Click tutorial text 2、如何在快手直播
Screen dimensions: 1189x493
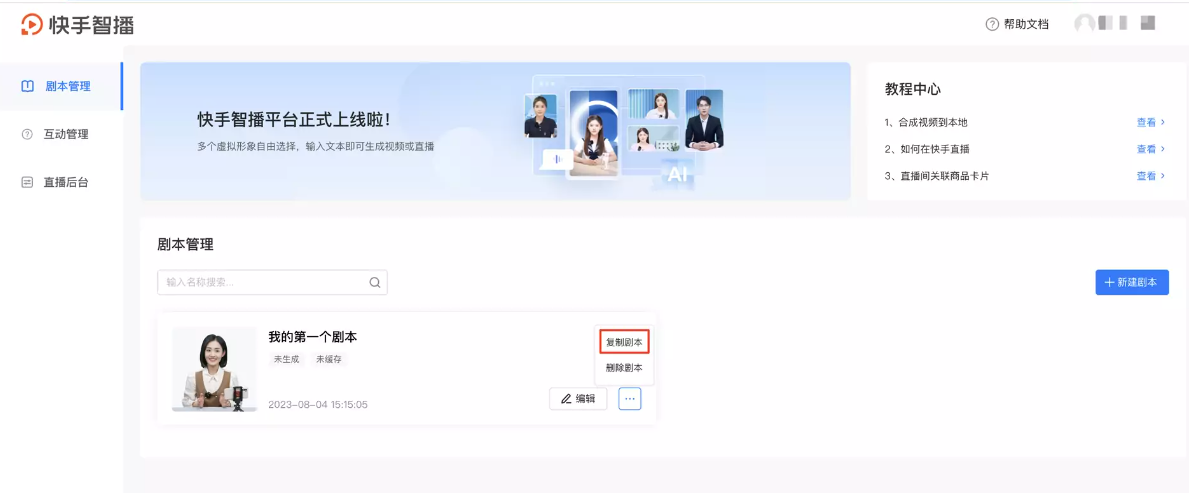(927, 149)
